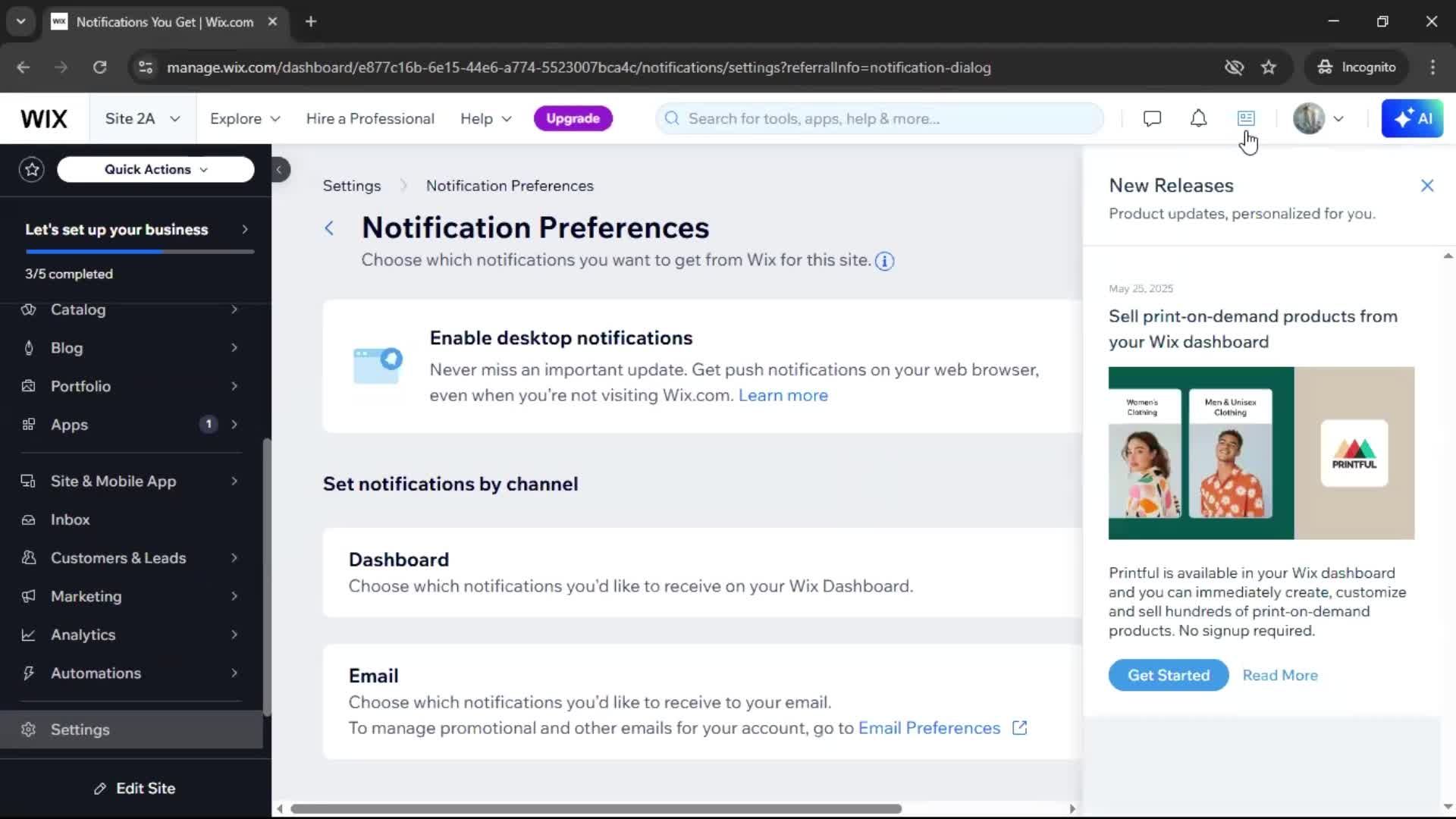Click the horizontal scrollbar at page bottom

pos(596,808)
